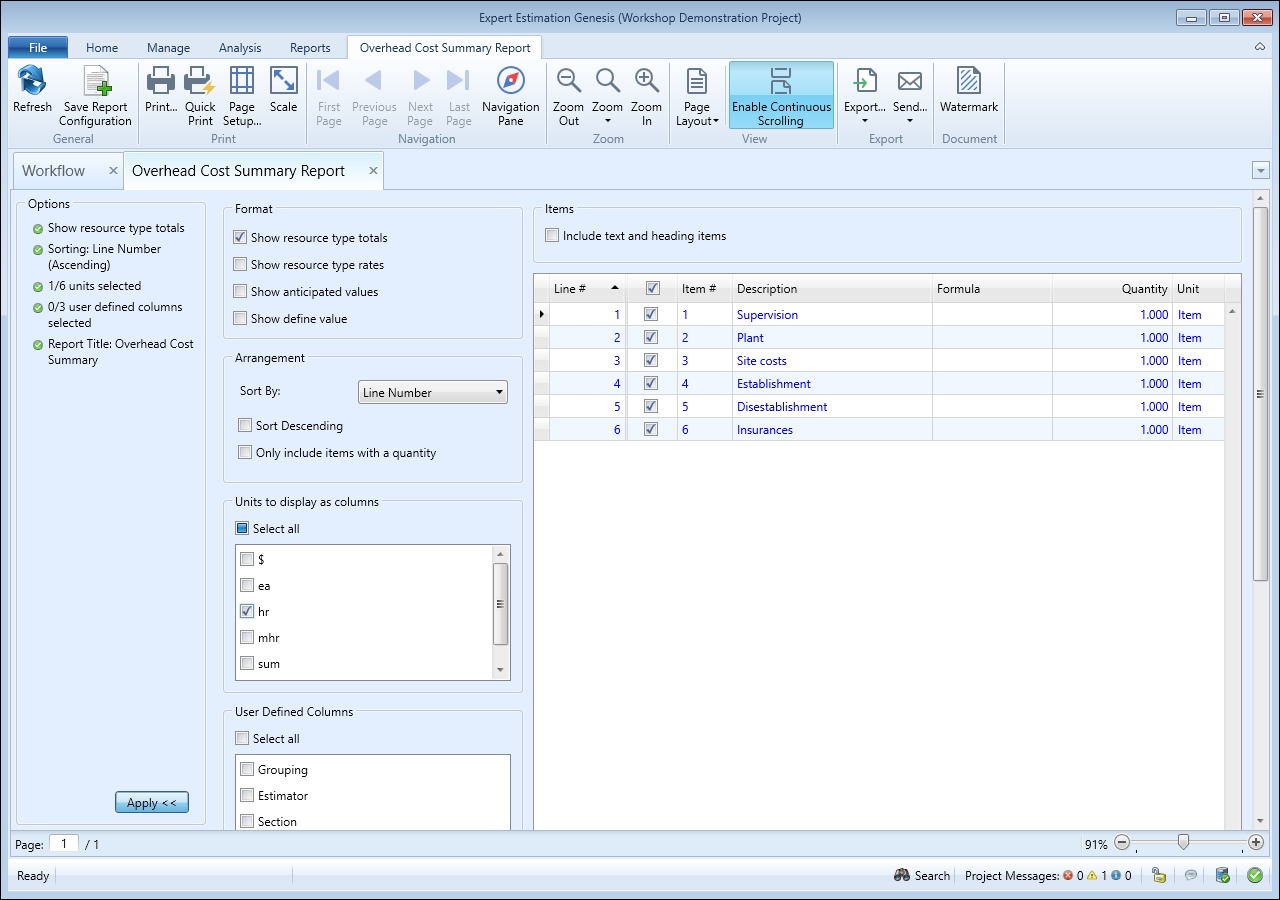Open Page Setup from the ribbon

[242, 82]
